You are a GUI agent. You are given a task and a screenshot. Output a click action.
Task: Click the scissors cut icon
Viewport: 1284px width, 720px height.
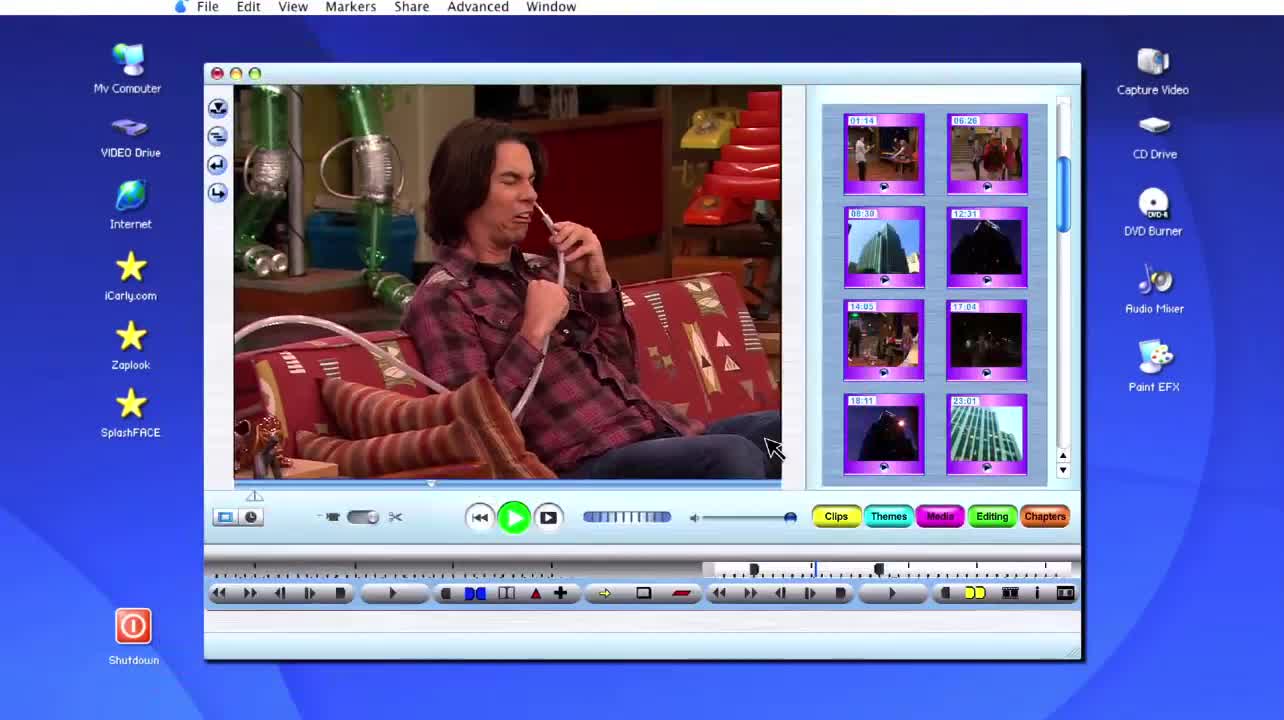[396, 517]
